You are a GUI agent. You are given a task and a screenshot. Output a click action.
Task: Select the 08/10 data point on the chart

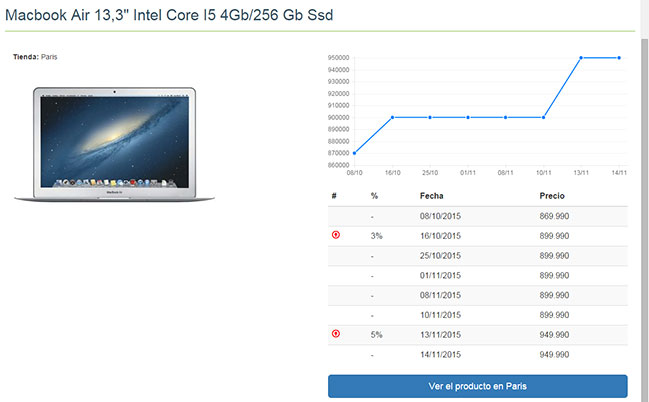pyautogui.click(x=355, y=153)
